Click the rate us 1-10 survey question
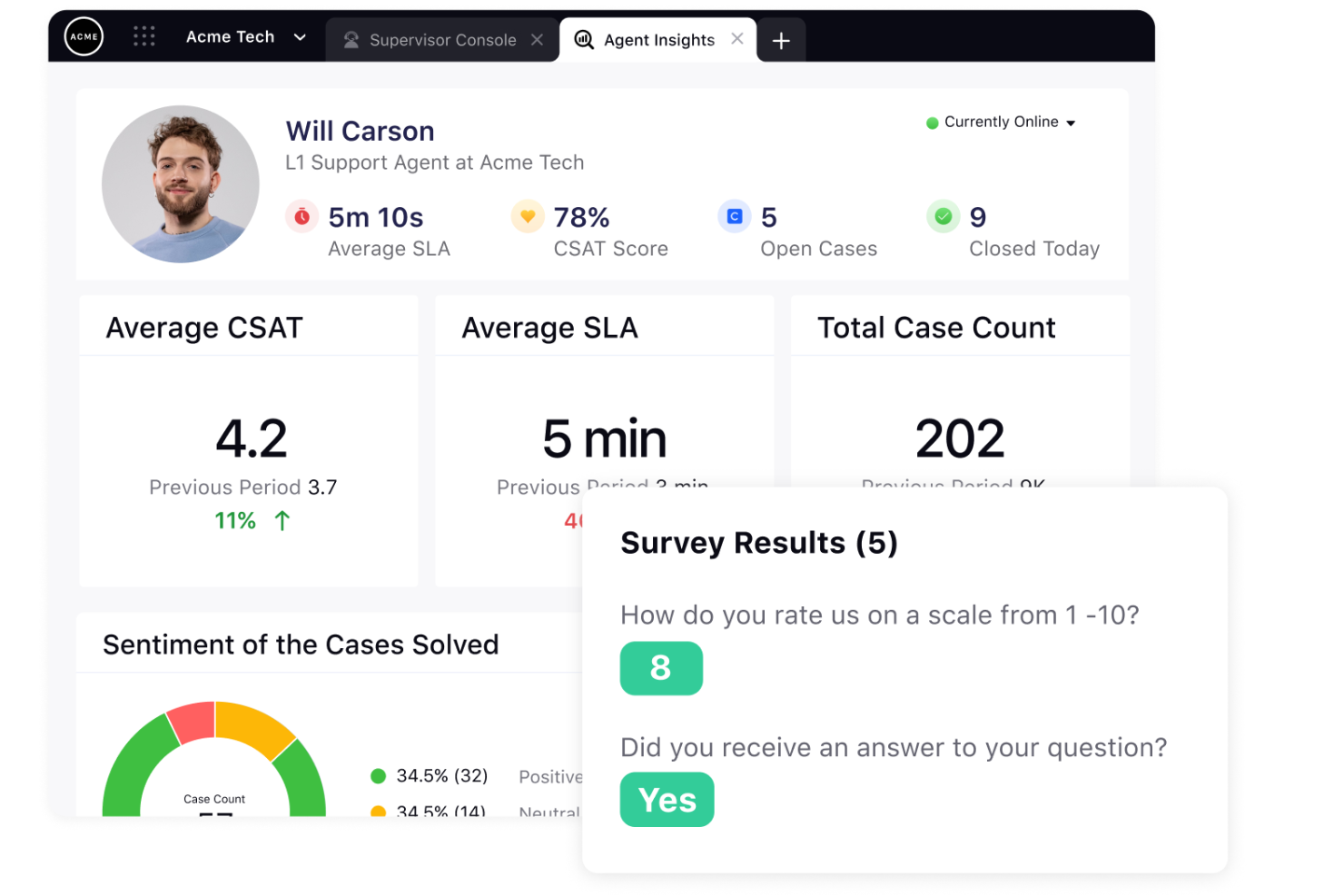 coord(880,615)
